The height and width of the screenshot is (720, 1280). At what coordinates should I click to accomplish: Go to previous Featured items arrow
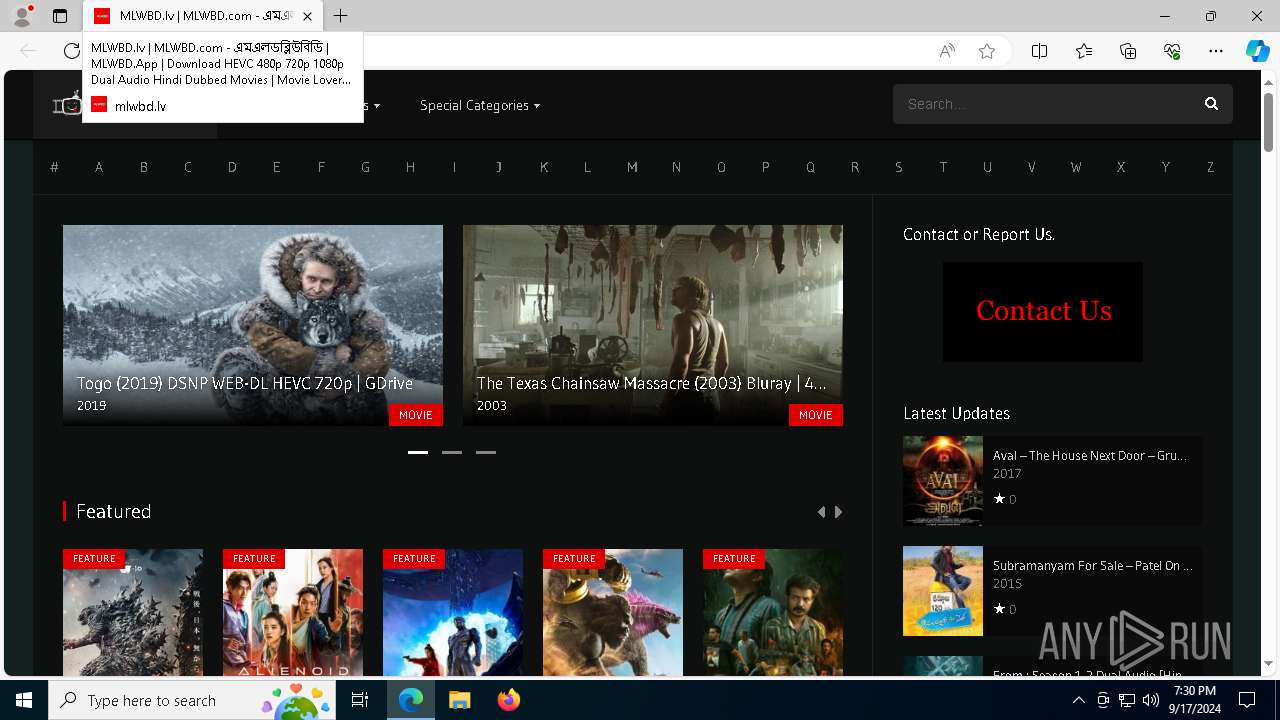(x=821, y=512)
